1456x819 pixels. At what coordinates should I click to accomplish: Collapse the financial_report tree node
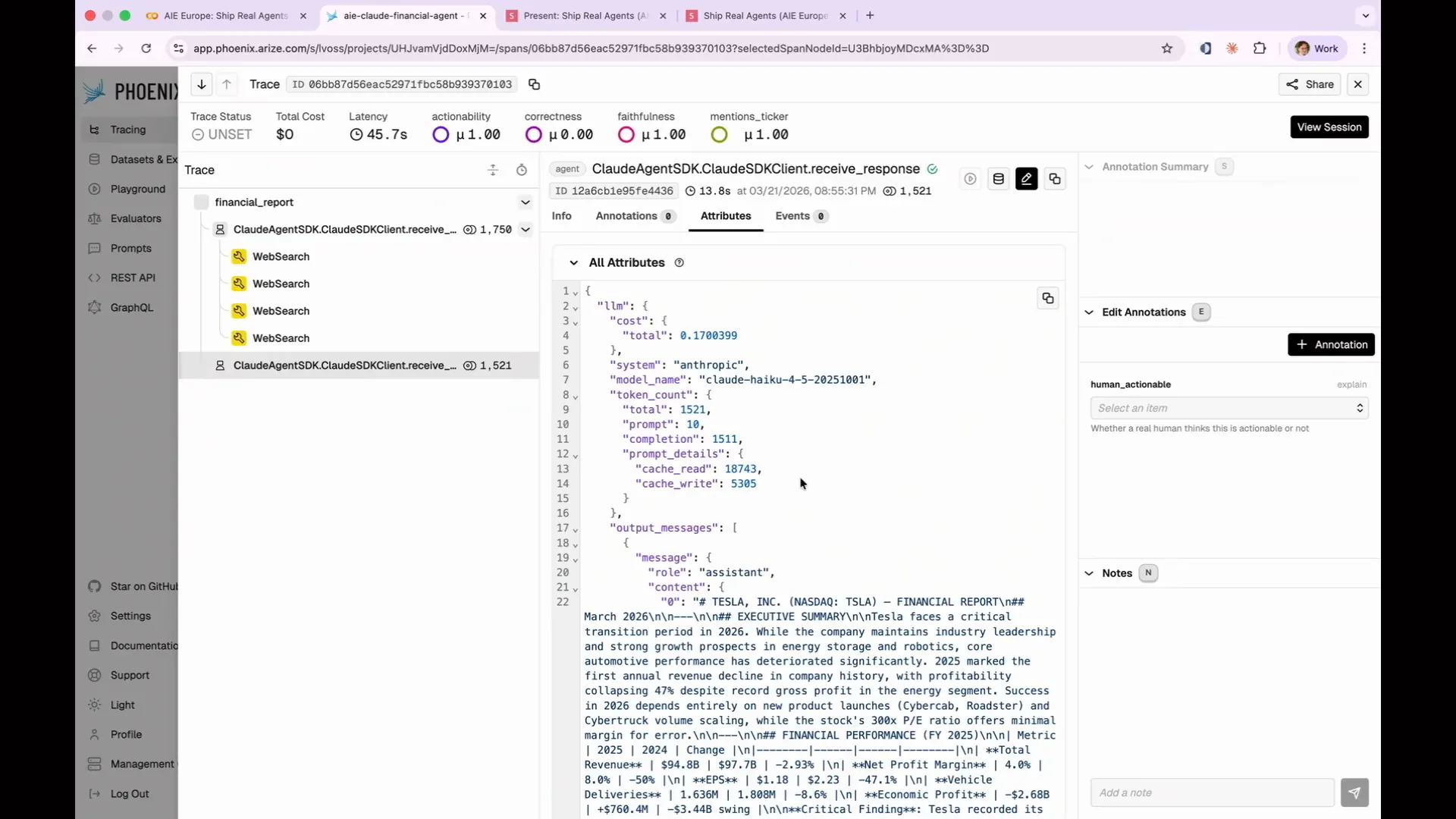[525, 202]
